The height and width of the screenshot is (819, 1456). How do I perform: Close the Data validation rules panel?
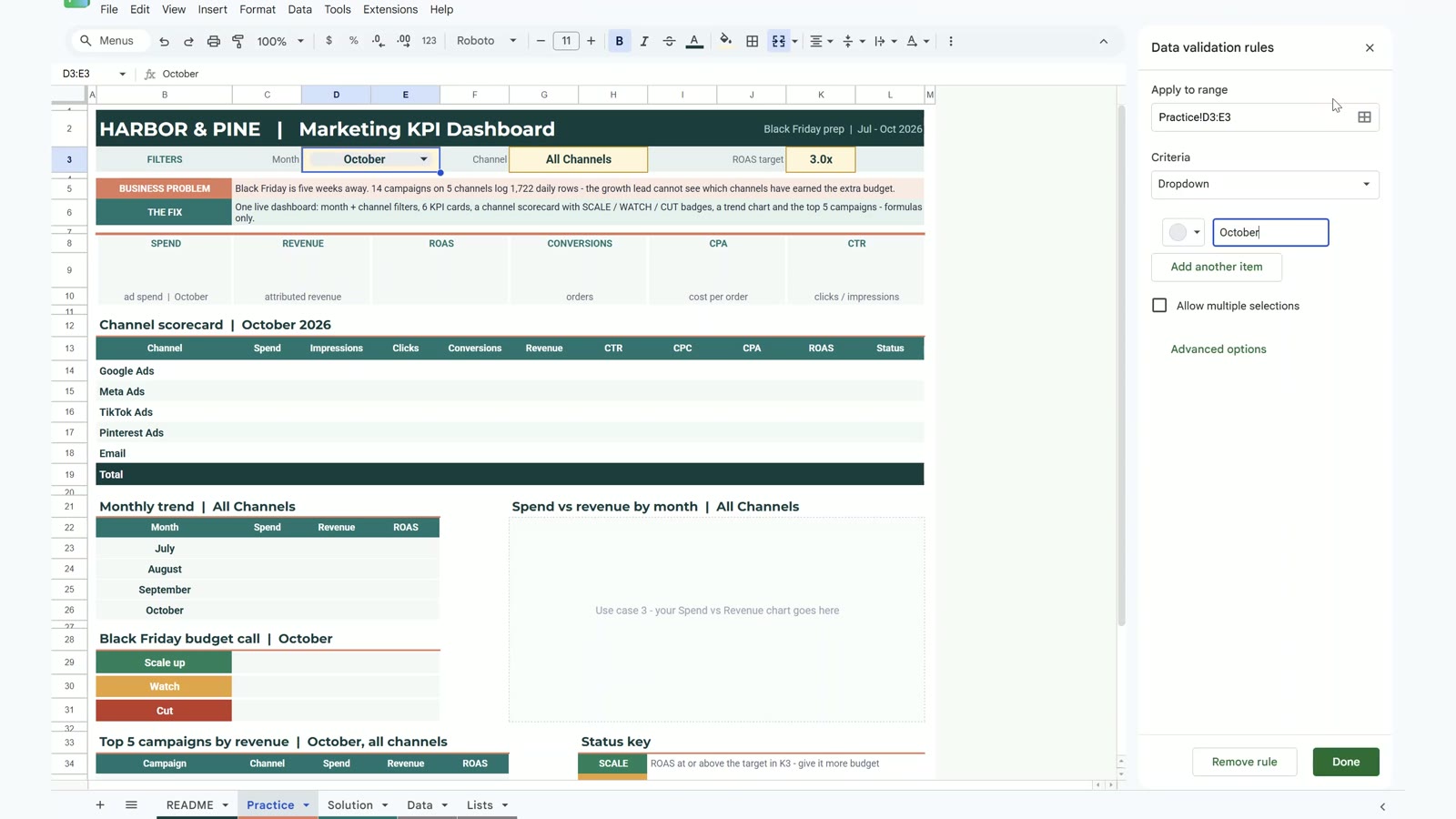point(1370,47)
